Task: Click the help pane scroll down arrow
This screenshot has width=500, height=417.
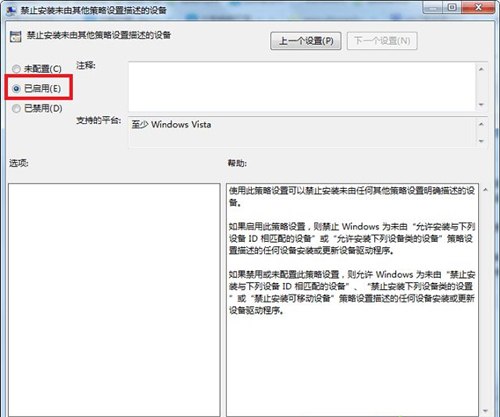Action: [486, 411]
